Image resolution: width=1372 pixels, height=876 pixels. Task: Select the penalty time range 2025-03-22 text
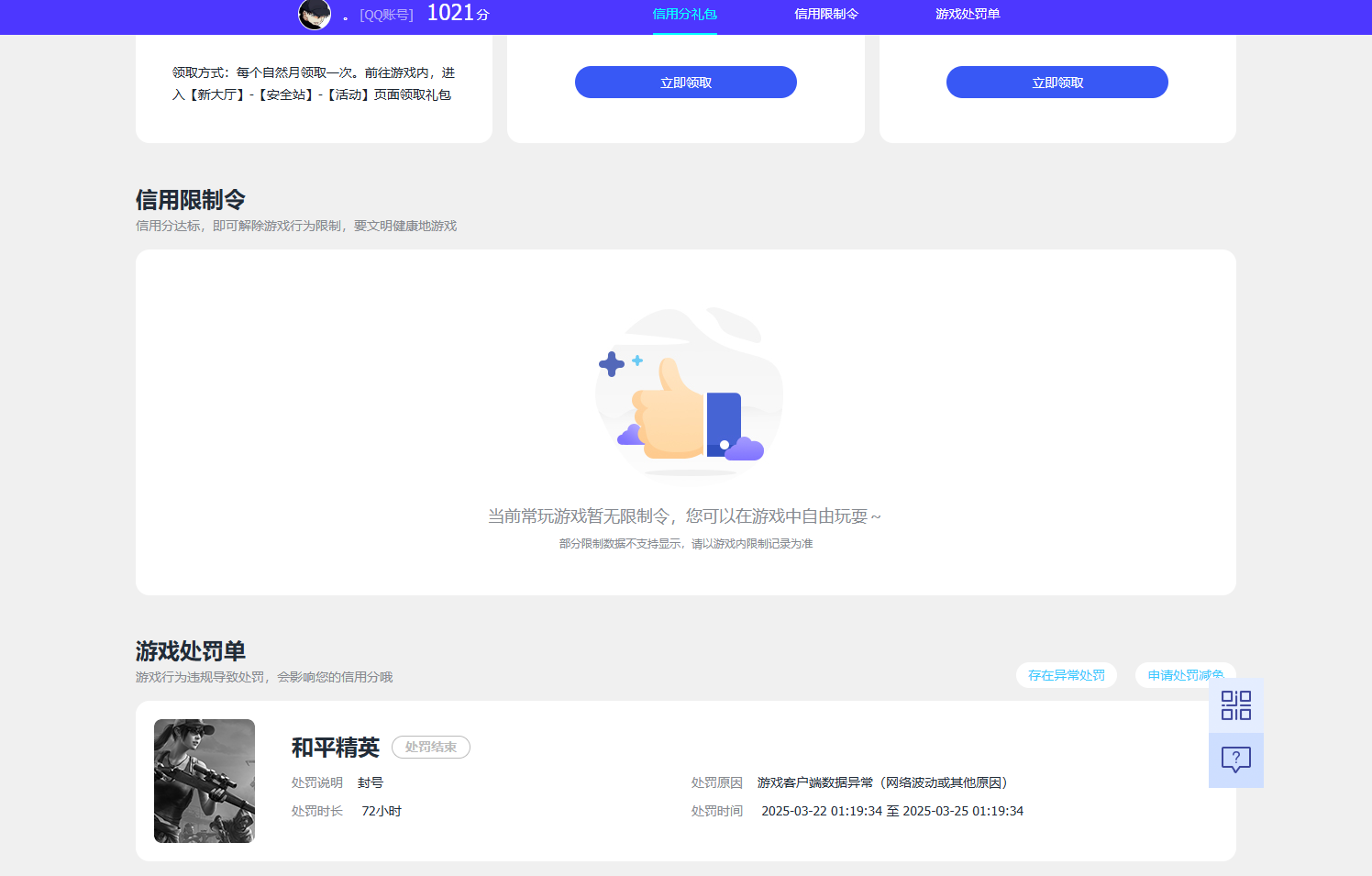(x=892, y=811)
